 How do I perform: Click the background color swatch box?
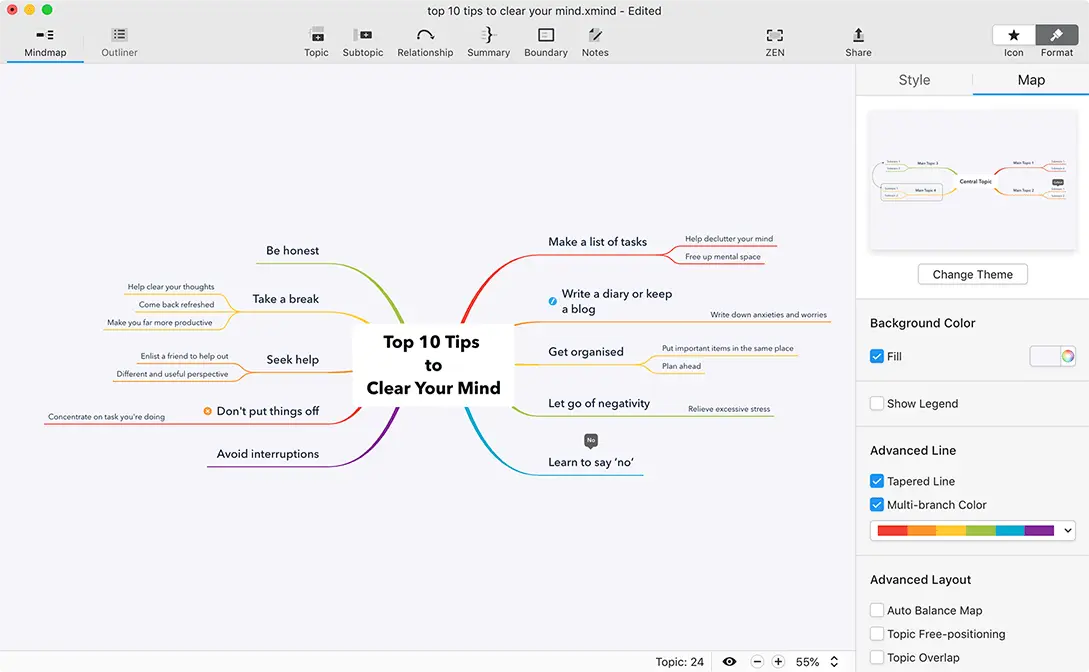pyautogui.click(x=1045, y=356)
